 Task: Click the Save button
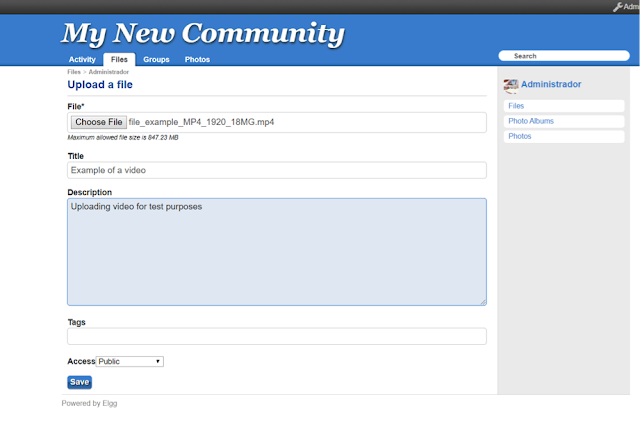tap(80, 382)
